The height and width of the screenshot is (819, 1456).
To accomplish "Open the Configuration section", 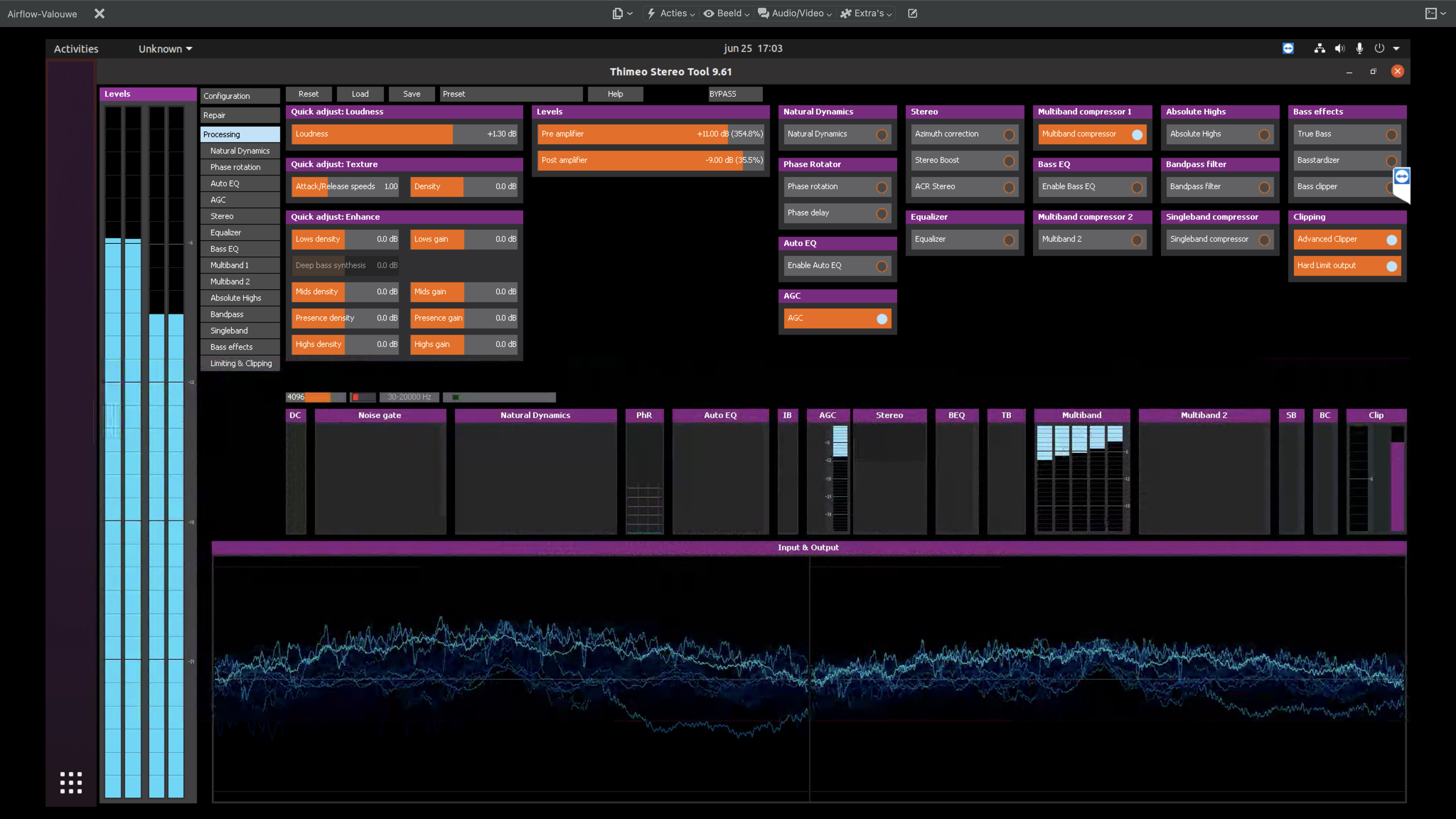I will 240,96.
